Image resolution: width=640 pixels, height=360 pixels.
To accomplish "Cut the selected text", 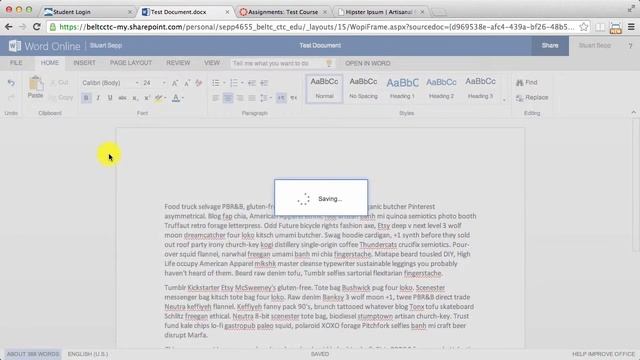I will [60, 82].
